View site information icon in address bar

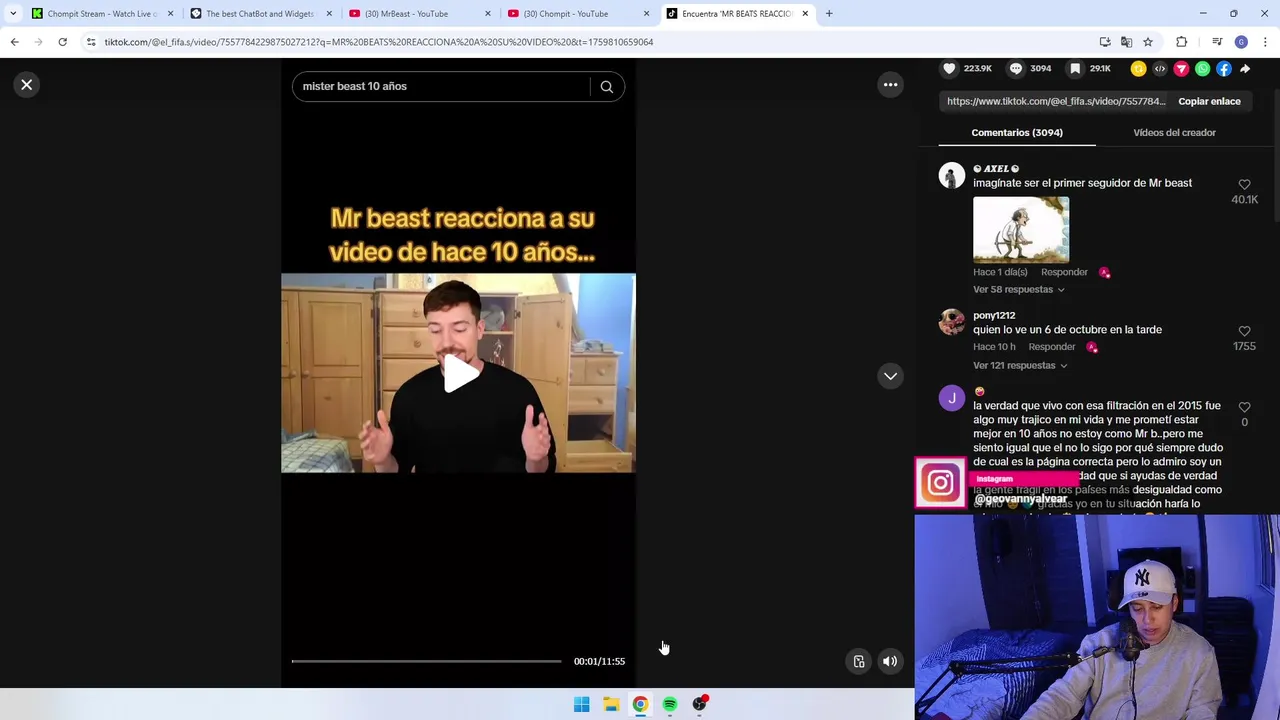pyautogui.click(x=91, y=42)
